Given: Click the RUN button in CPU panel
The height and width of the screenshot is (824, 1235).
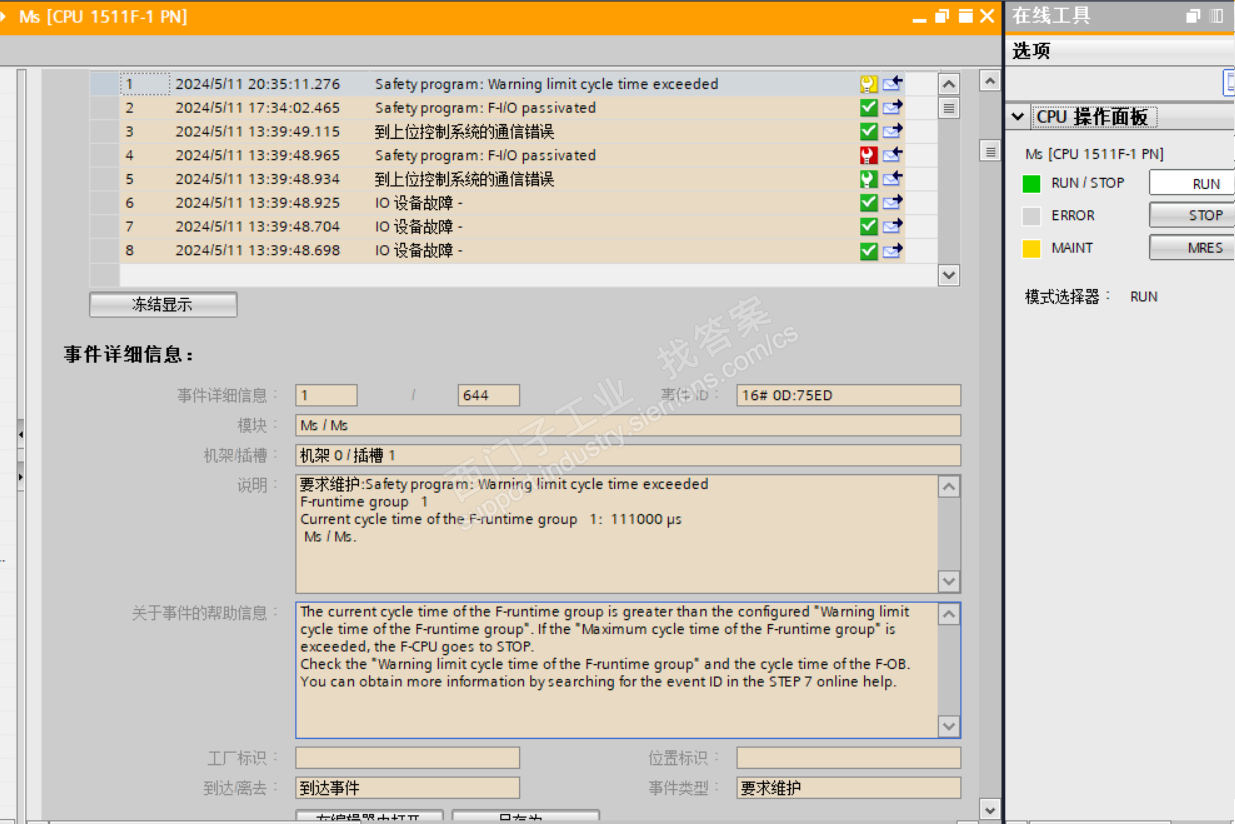Looking at the screenshot, I should point(1192,183).
